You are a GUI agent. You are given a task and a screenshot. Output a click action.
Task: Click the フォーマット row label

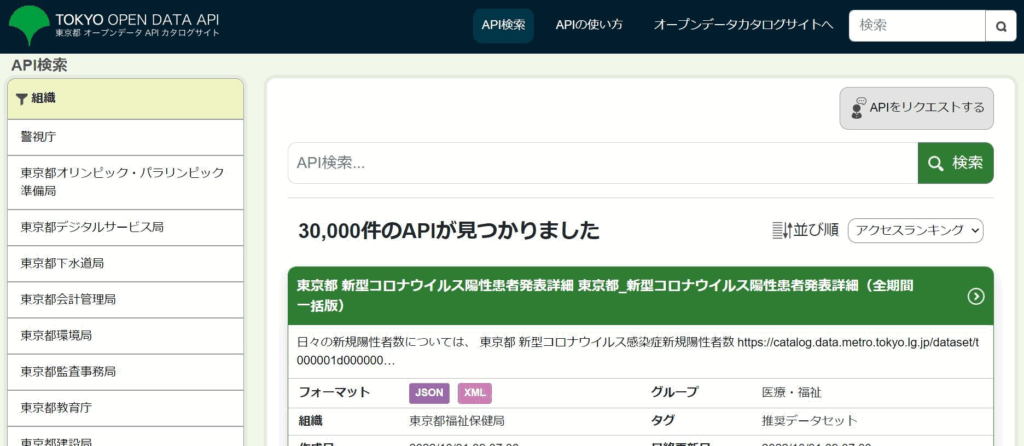[334, 393]
